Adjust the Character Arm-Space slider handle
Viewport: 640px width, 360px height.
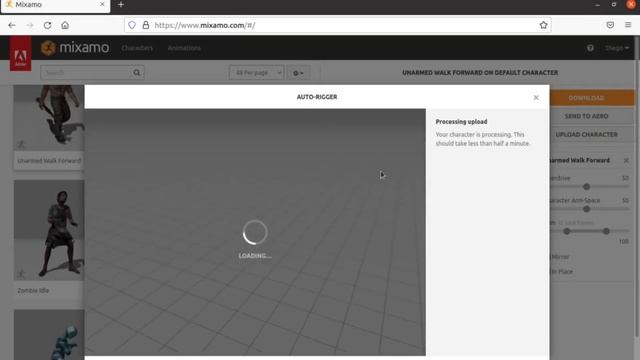(587, 209)
